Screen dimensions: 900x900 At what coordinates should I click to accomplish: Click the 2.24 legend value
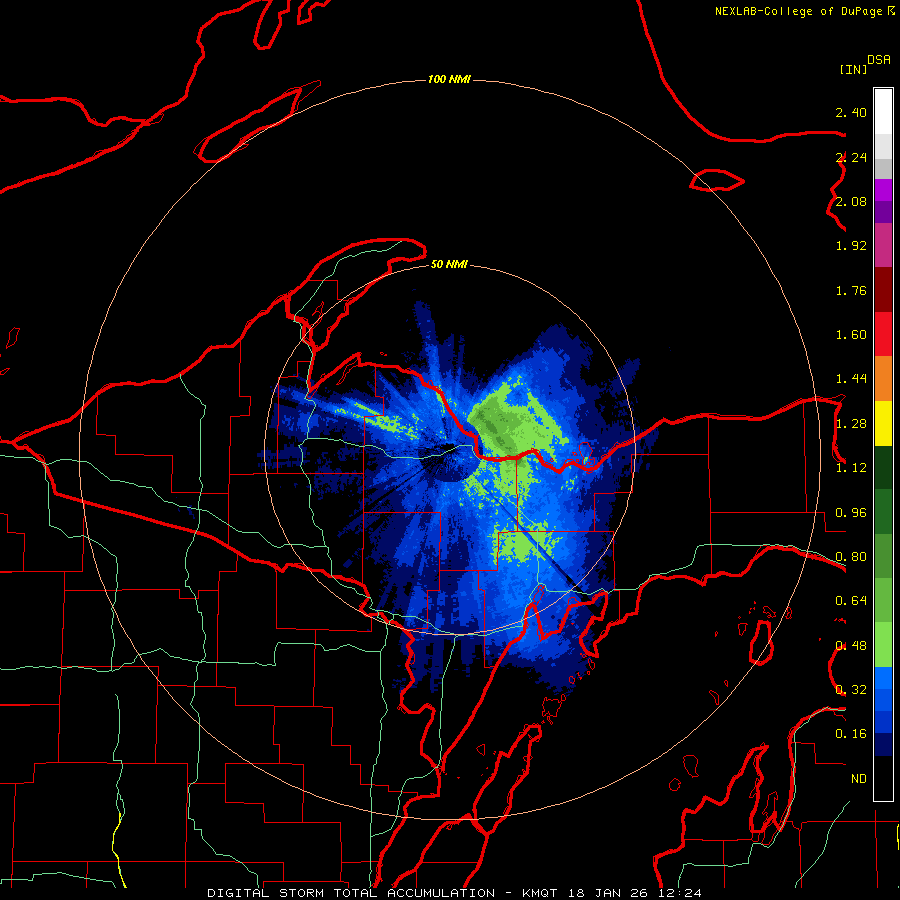(x=851, y=157)
